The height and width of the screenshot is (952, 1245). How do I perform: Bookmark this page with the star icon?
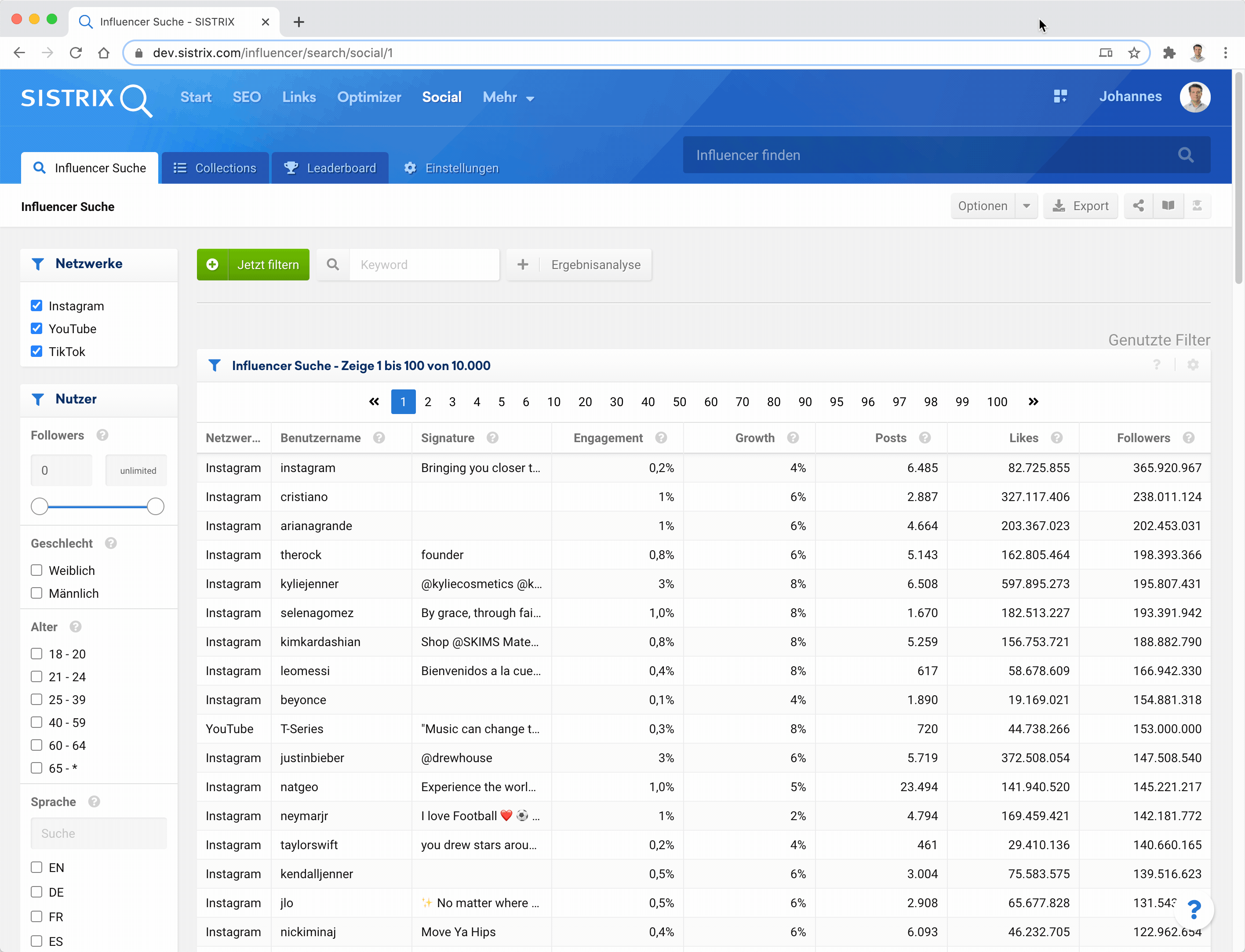pos(1133,53)
